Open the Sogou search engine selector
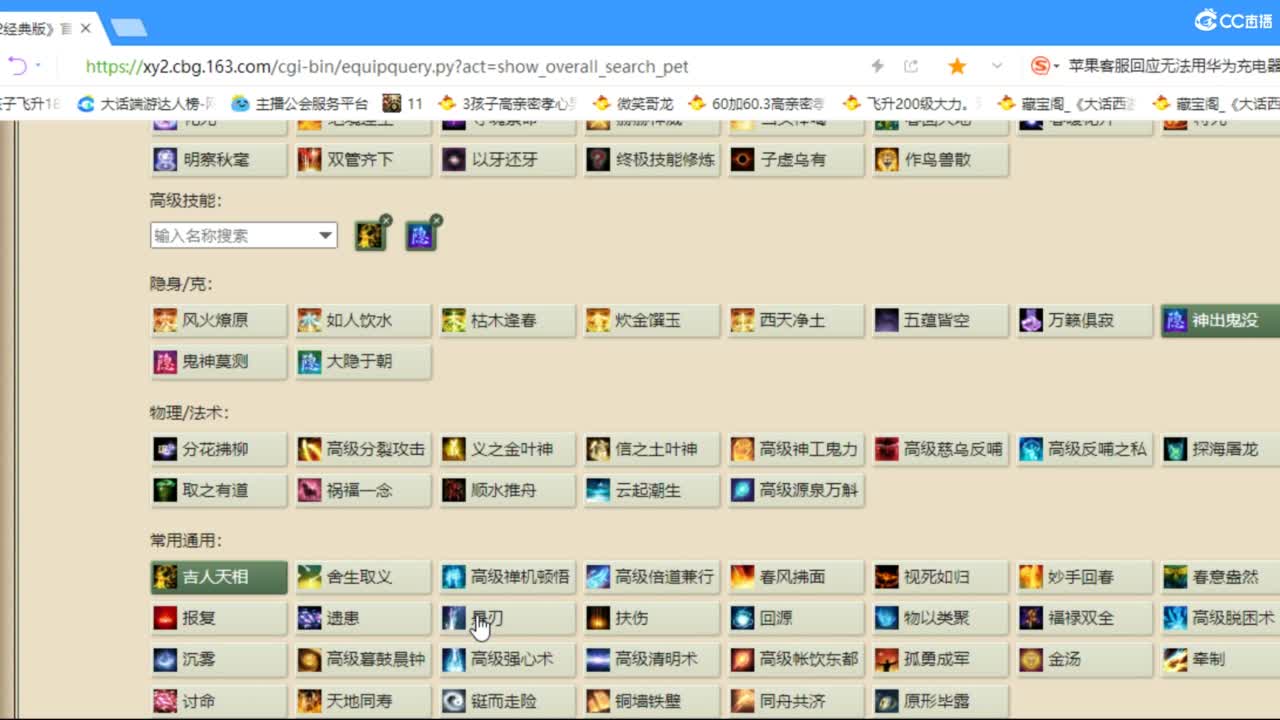 [x=1045, y=66]
